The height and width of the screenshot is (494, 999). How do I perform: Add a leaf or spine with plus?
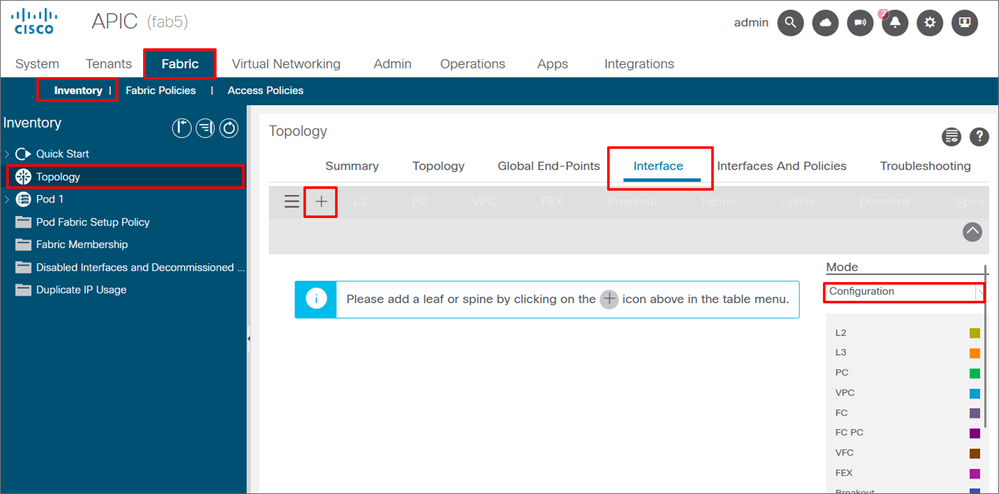[322, 201]
